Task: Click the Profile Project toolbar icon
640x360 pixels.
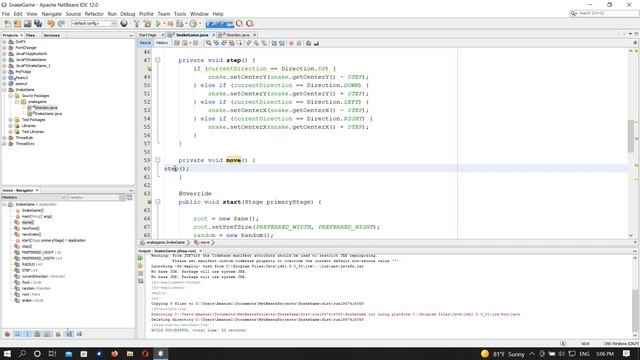Action: 194,24
